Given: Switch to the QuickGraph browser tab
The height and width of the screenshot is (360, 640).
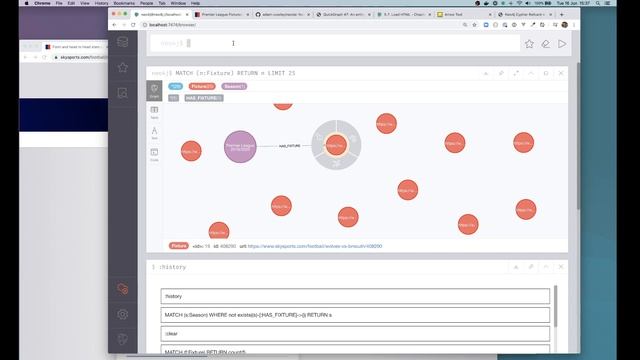Looking at the screenshot, I should (x=344, y=14).
